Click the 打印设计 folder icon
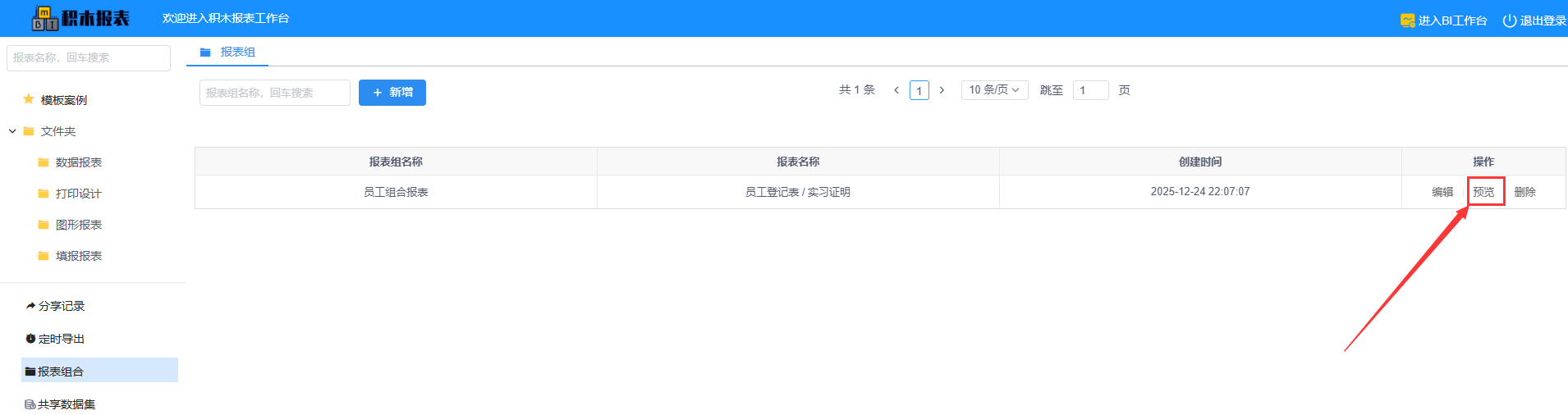Image resolution: width=1568 pixels, height=415 pixels. (x=44, y=194)
